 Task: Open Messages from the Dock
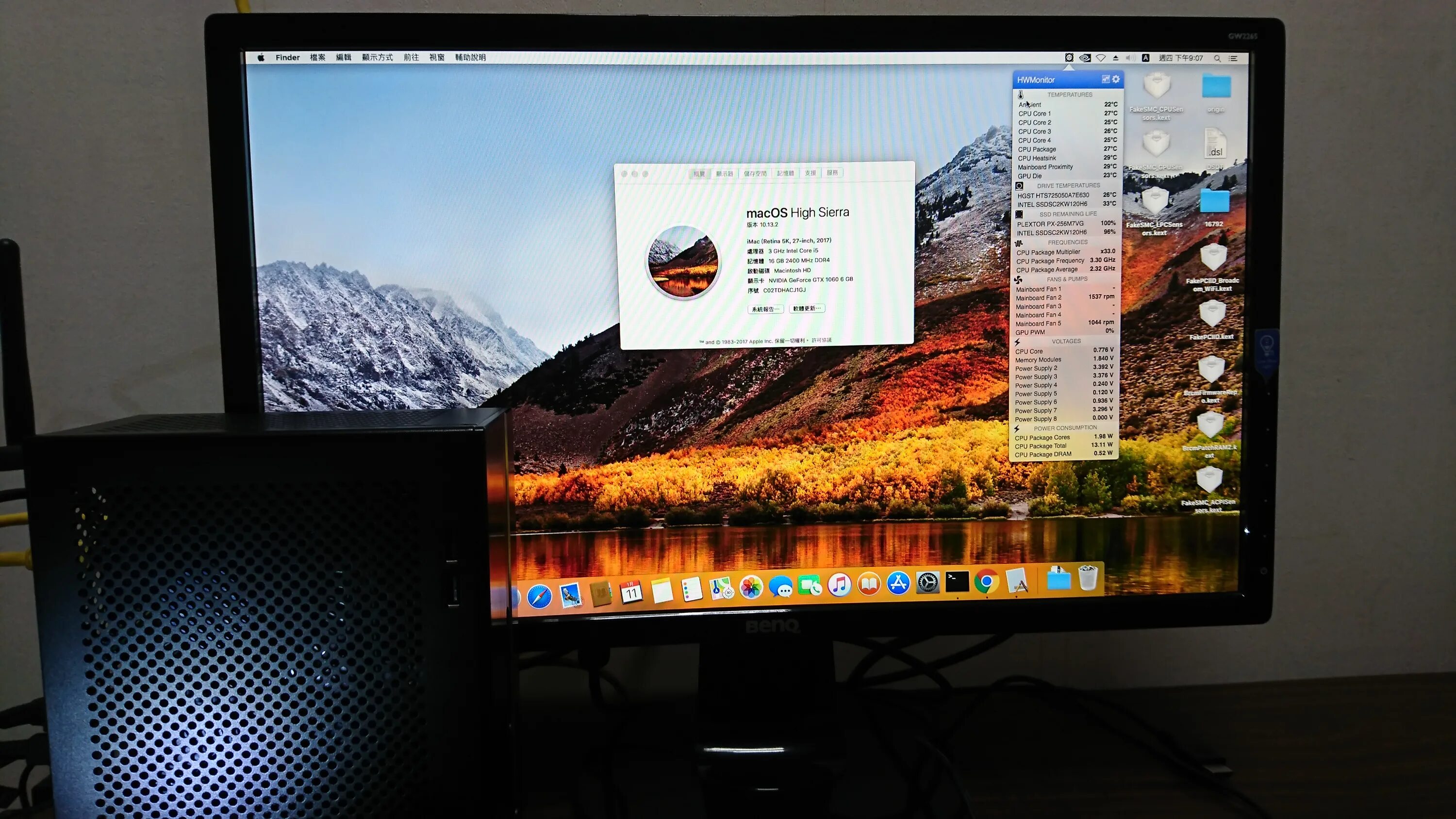tap(781, 587)
